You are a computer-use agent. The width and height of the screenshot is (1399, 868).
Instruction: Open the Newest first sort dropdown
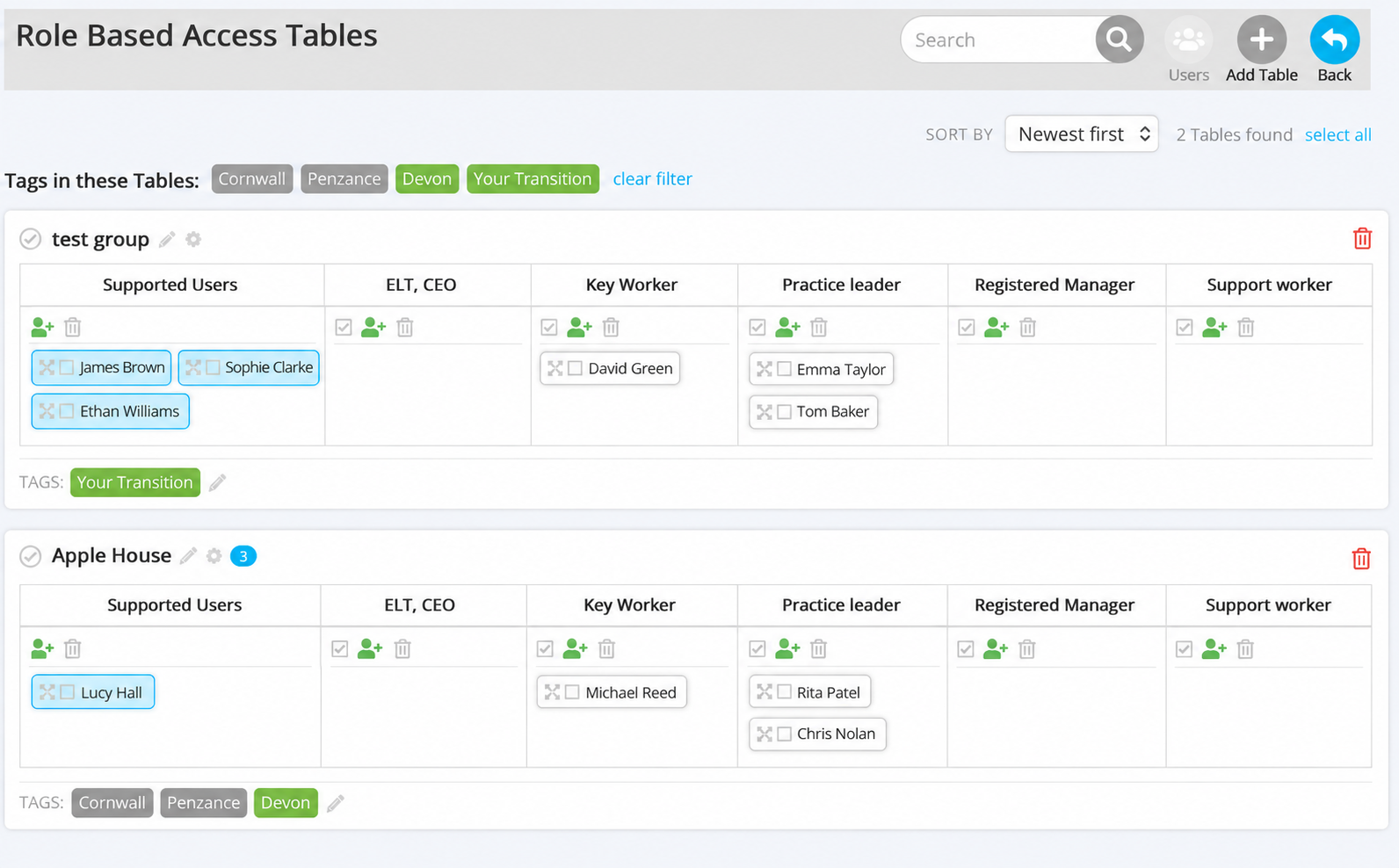[1082, 134]
